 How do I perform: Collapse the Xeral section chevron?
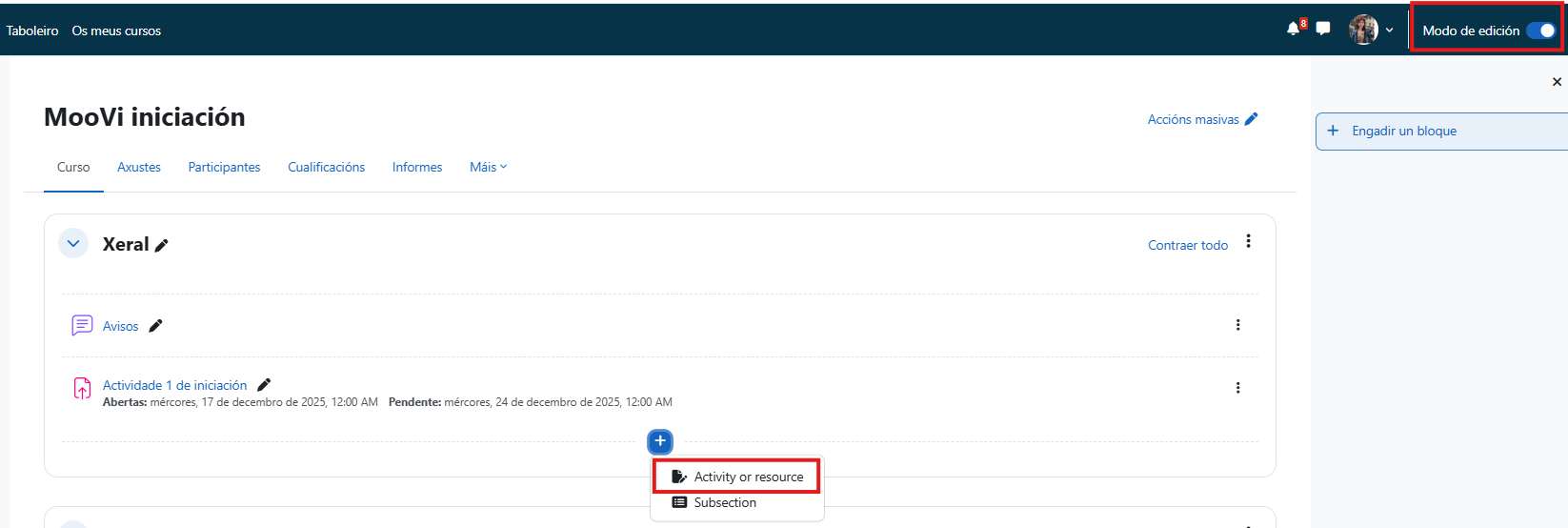(x=73, y=244)
